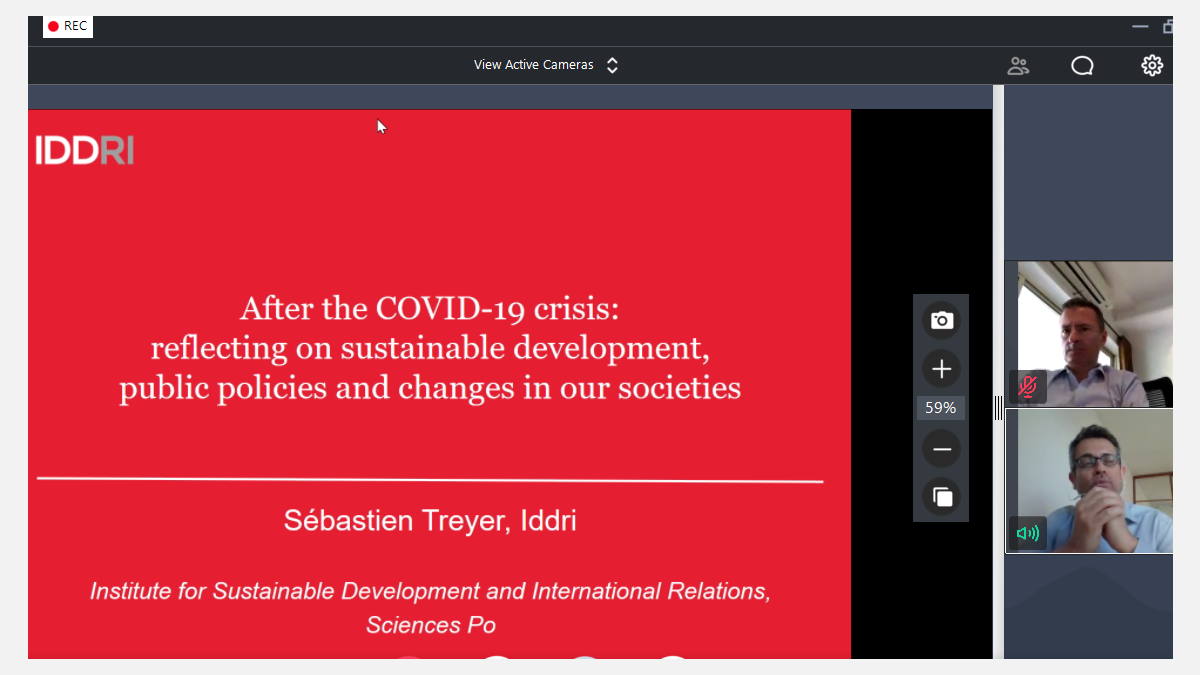This screenshot has width=1200, height=675.
Task: Click the up-down chevron beside View Active Cameras
Action: pos(613,65)
